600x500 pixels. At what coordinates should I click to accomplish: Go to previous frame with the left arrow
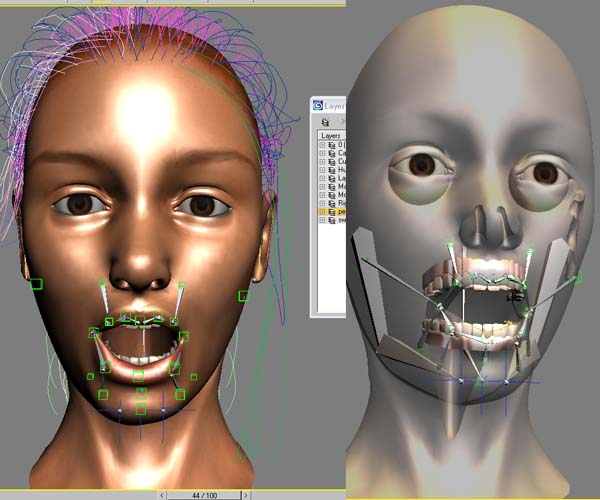point(162,495)
